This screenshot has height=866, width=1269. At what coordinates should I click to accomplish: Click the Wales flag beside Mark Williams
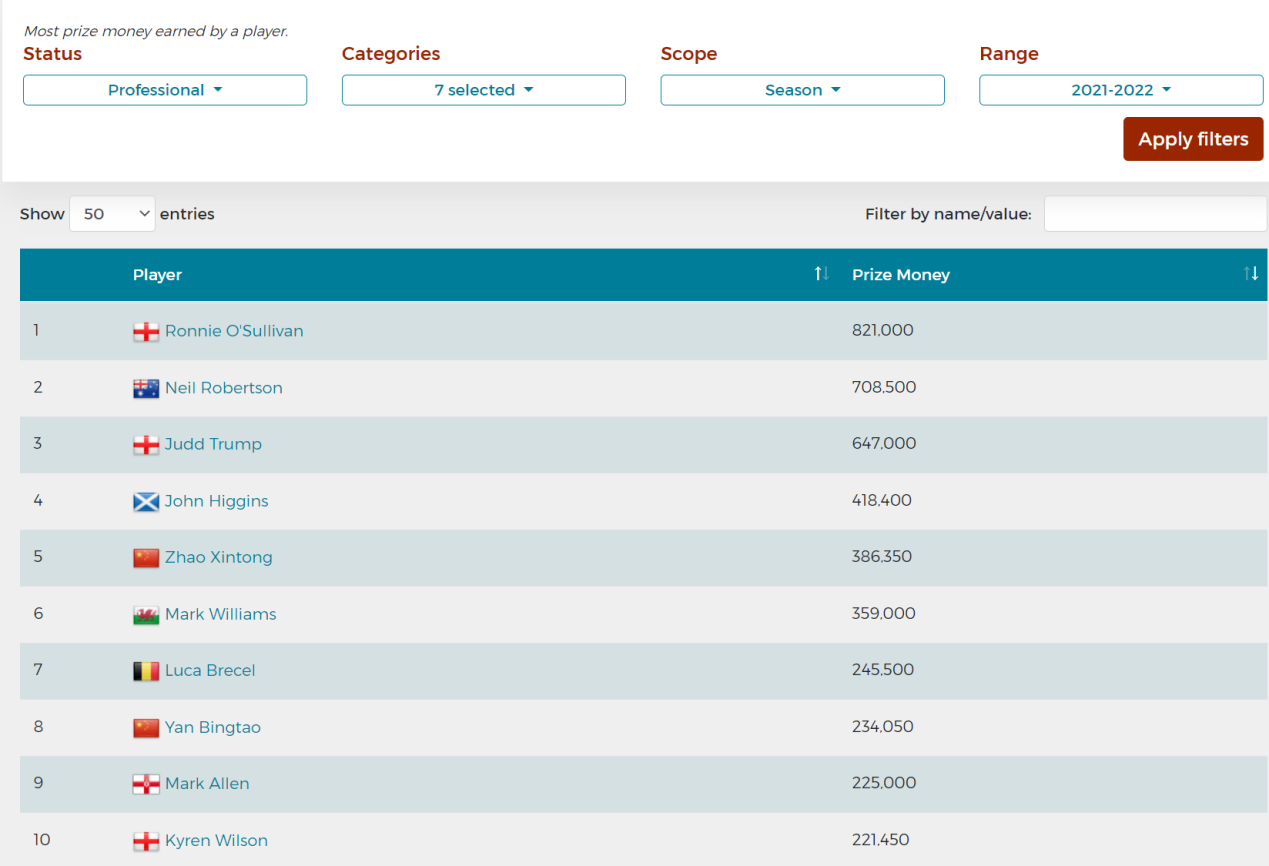coord(146,615)
